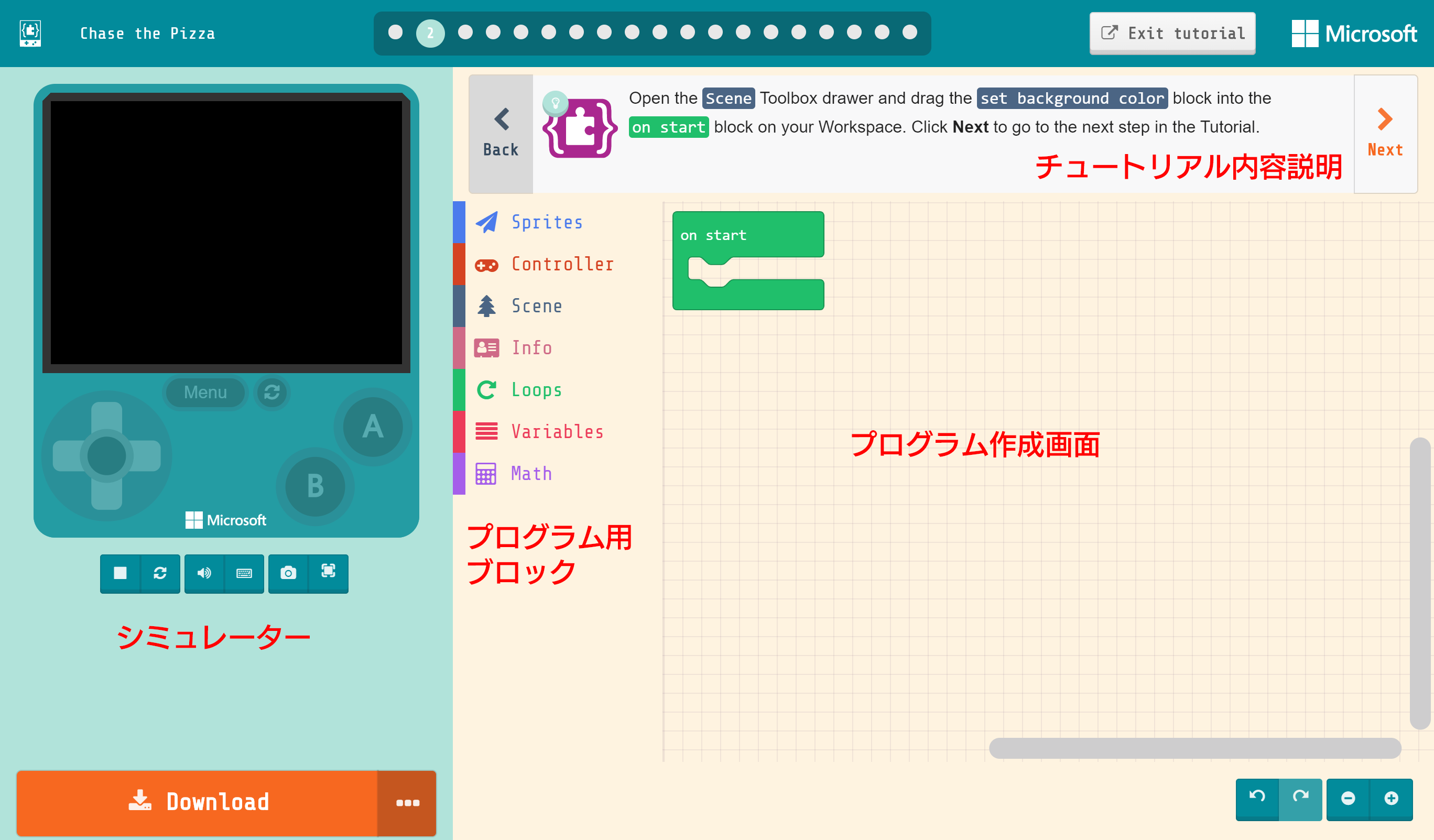The width and height of the screenshot is (1434, 840).
Task: Mute the simulator audio
Action: coord(204,574)
